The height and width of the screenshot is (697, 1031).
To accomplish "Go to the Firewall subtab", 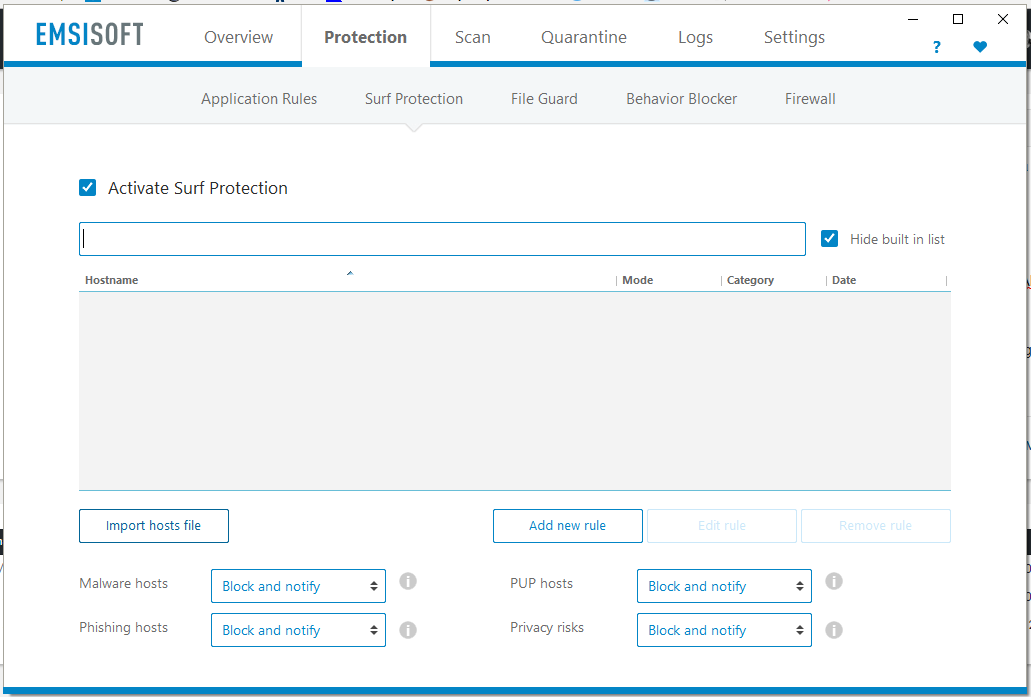I will [810, 99].
